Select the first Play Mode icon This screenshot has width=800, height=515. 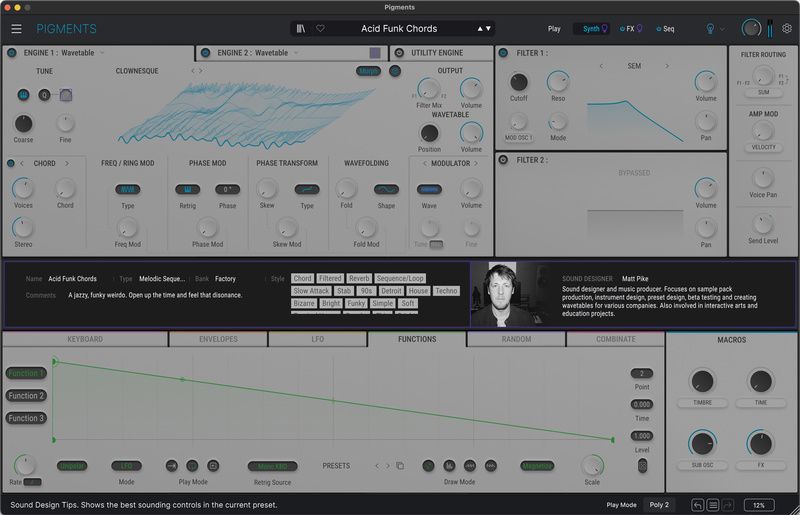(172, 465)
